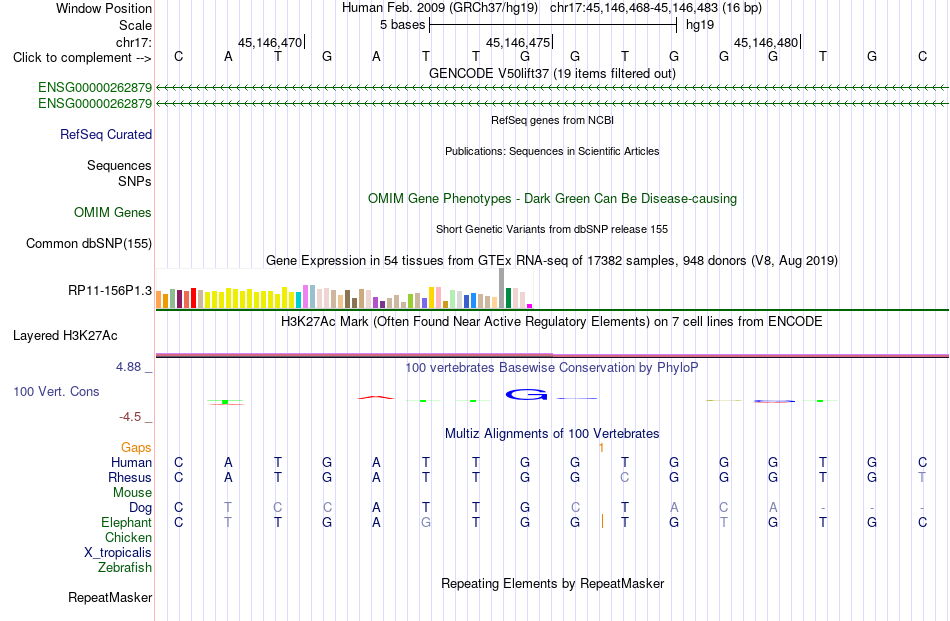Click the PhyloP Basewise Conservation title
The height and width of the screenshot is (621, 950).
(x=552, y=368)
